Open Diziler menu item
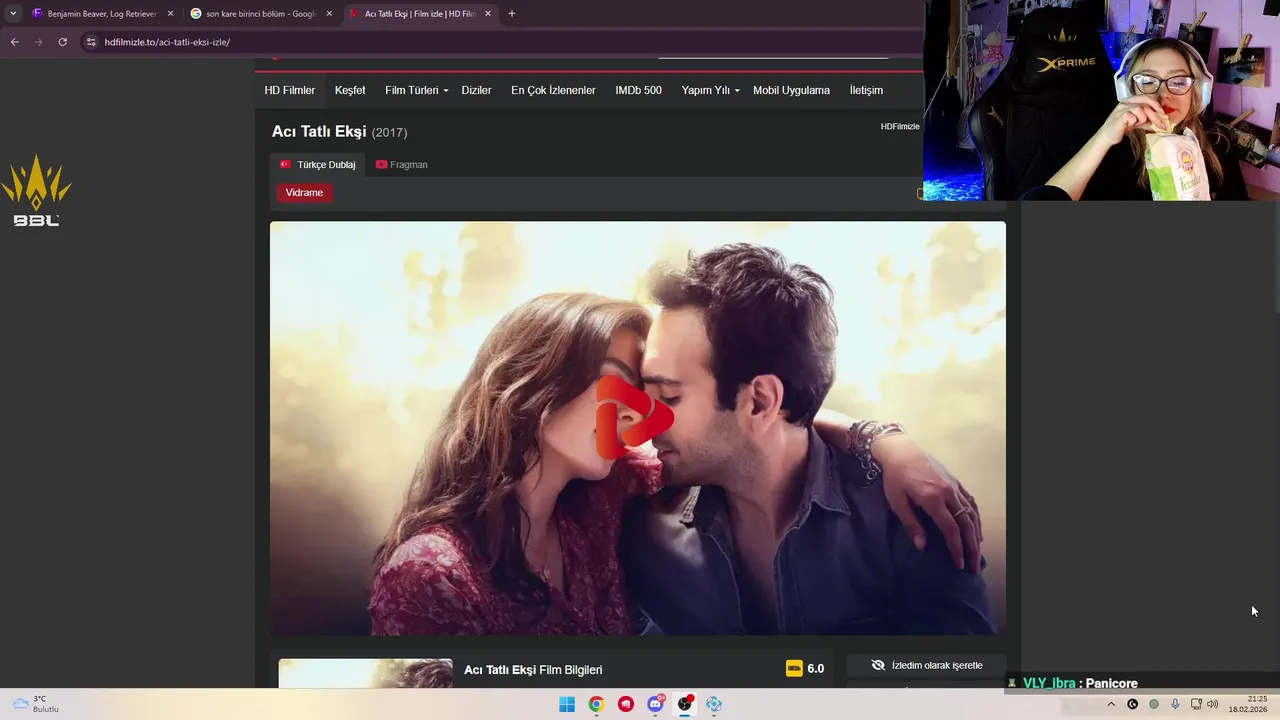1280x720 pixels. (x=476, y=90)
